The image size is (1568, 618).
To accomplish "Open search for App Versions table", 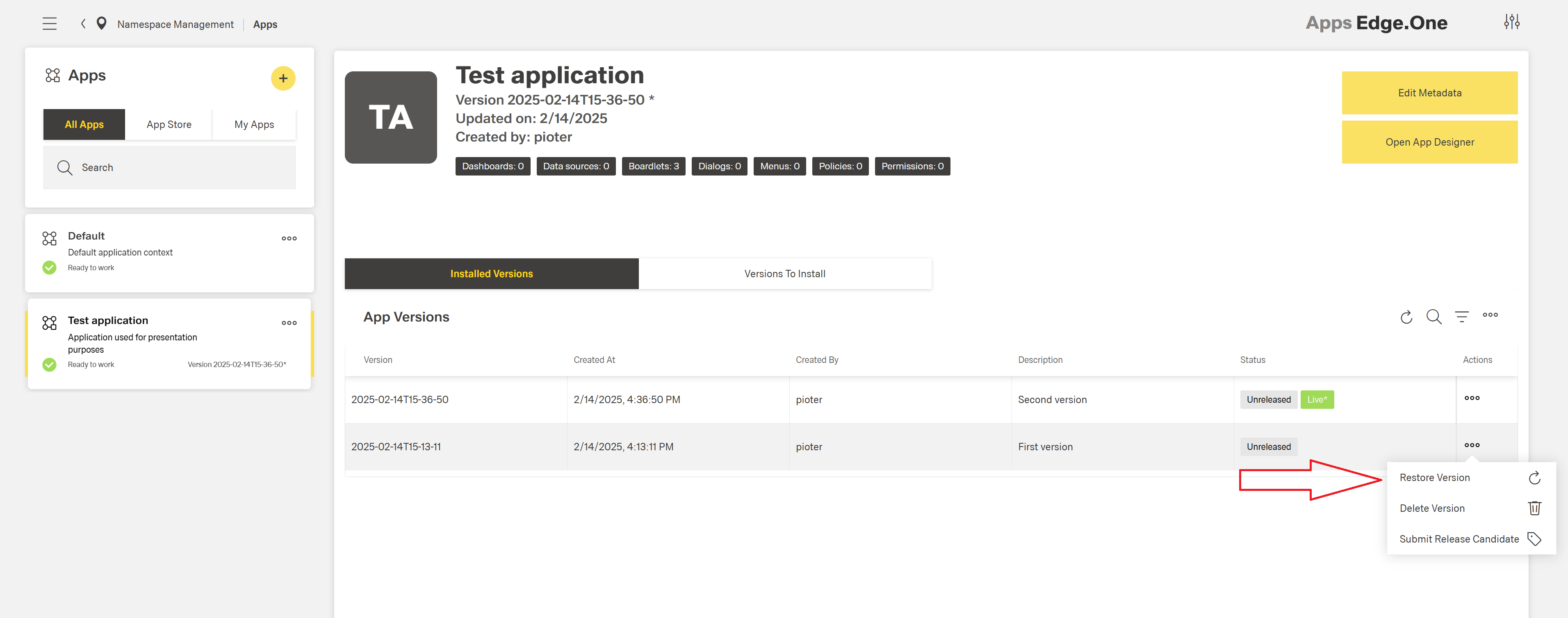I will (x=1434, y=317).
